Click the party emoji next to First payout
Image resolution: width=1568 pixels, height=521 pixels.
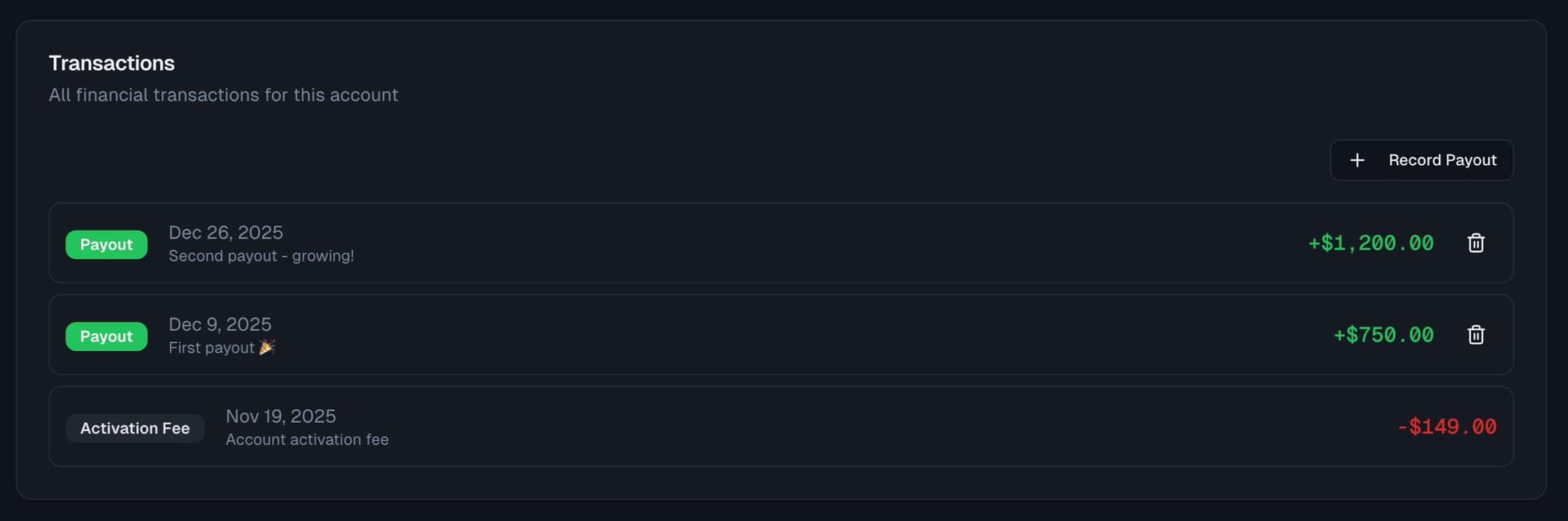click(267, 346)
